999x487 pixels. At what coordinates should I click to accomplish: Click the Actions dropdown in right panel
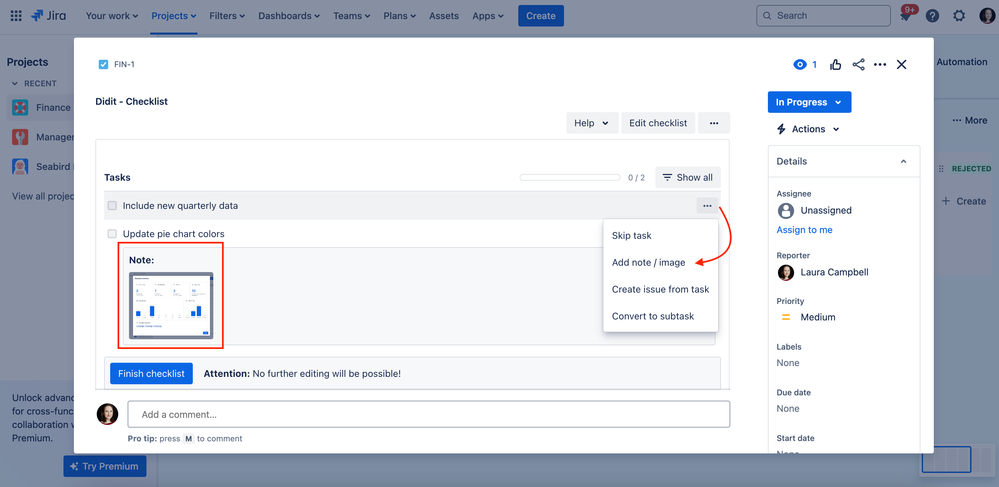click(808, 129)
